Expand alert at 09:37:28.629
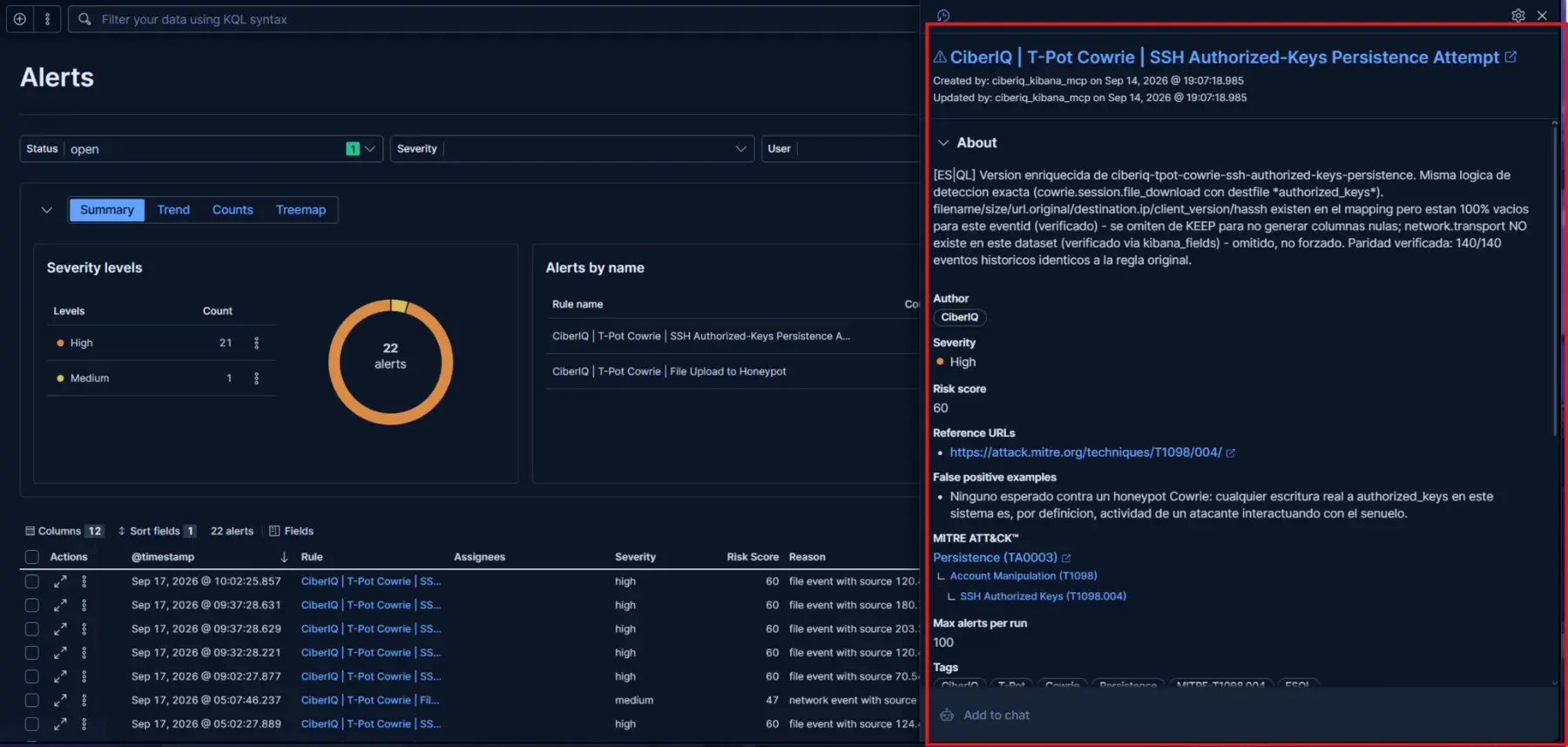 pos(60,628)
